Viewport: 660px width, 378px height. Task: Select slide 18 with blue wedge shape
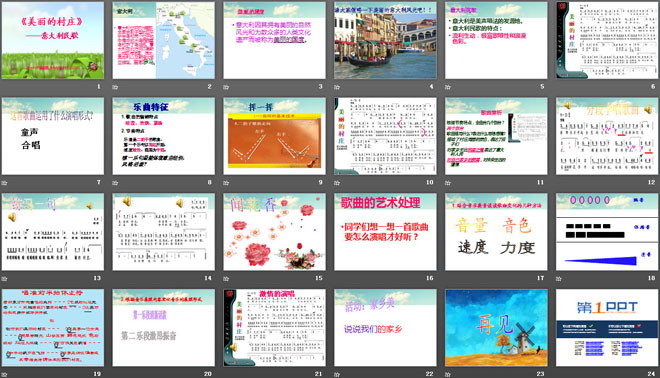[607, 232]
